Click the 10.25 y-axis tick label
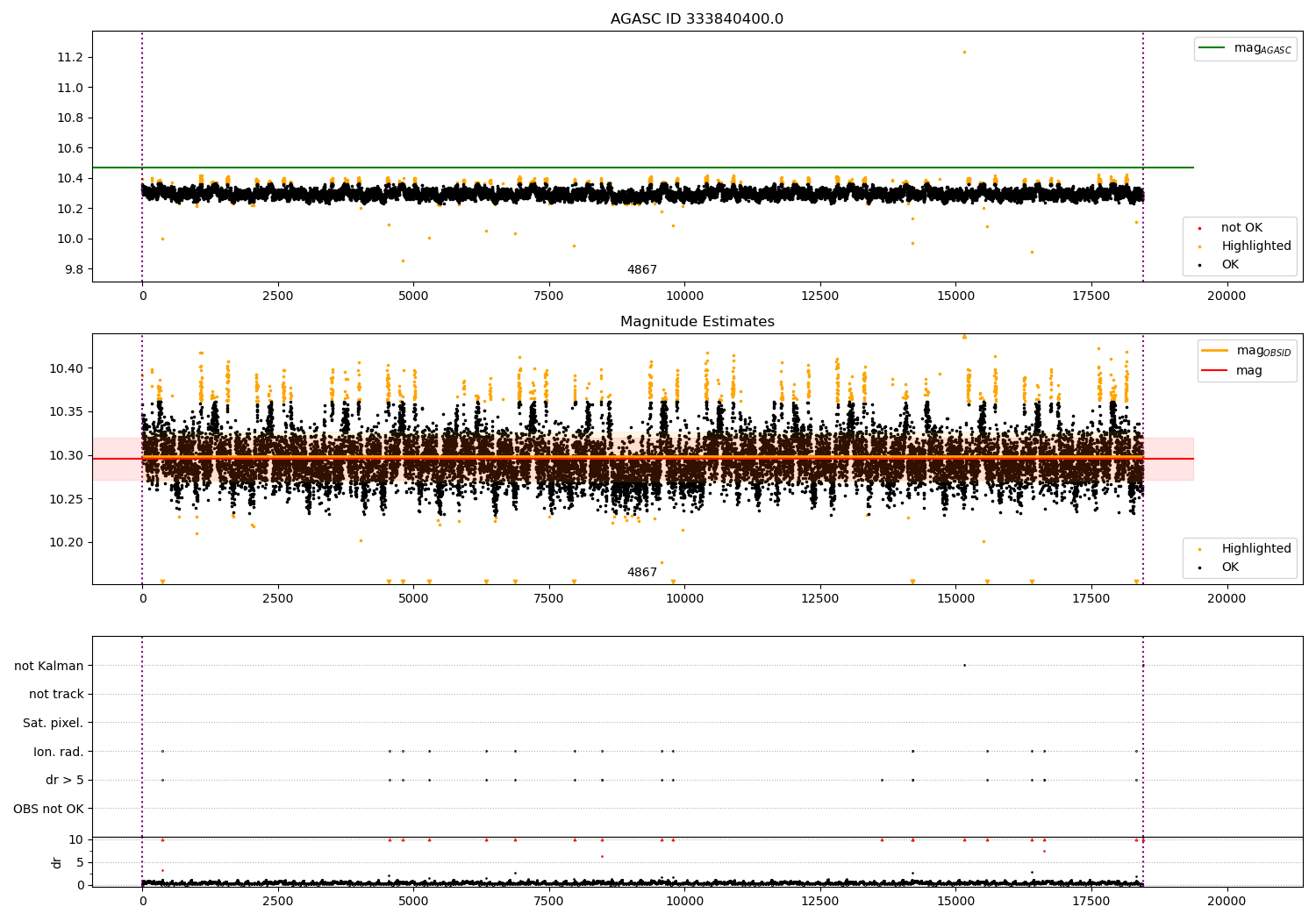This screenshot has height=921, width=1316. click(x=67, y=499)
